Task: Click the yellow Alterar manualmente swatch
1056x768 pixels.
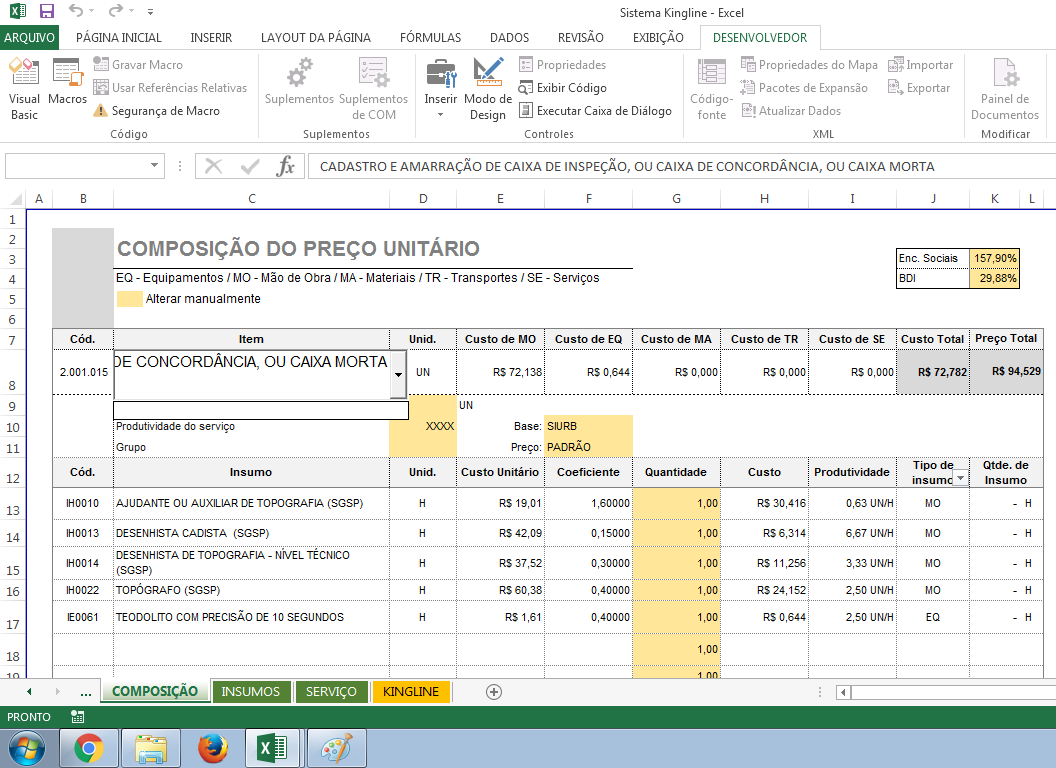Action: pyautogui.click(x=129, y=299)
